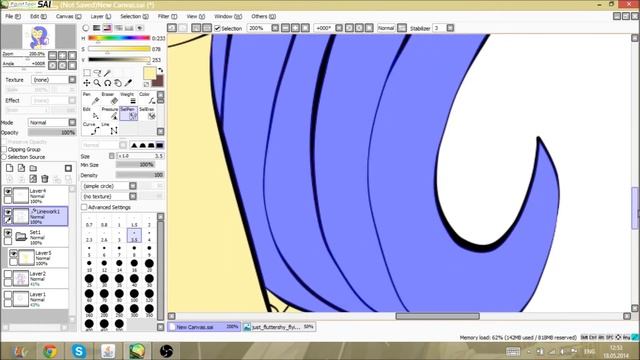Open the Edit menu

tap(38, 16)
